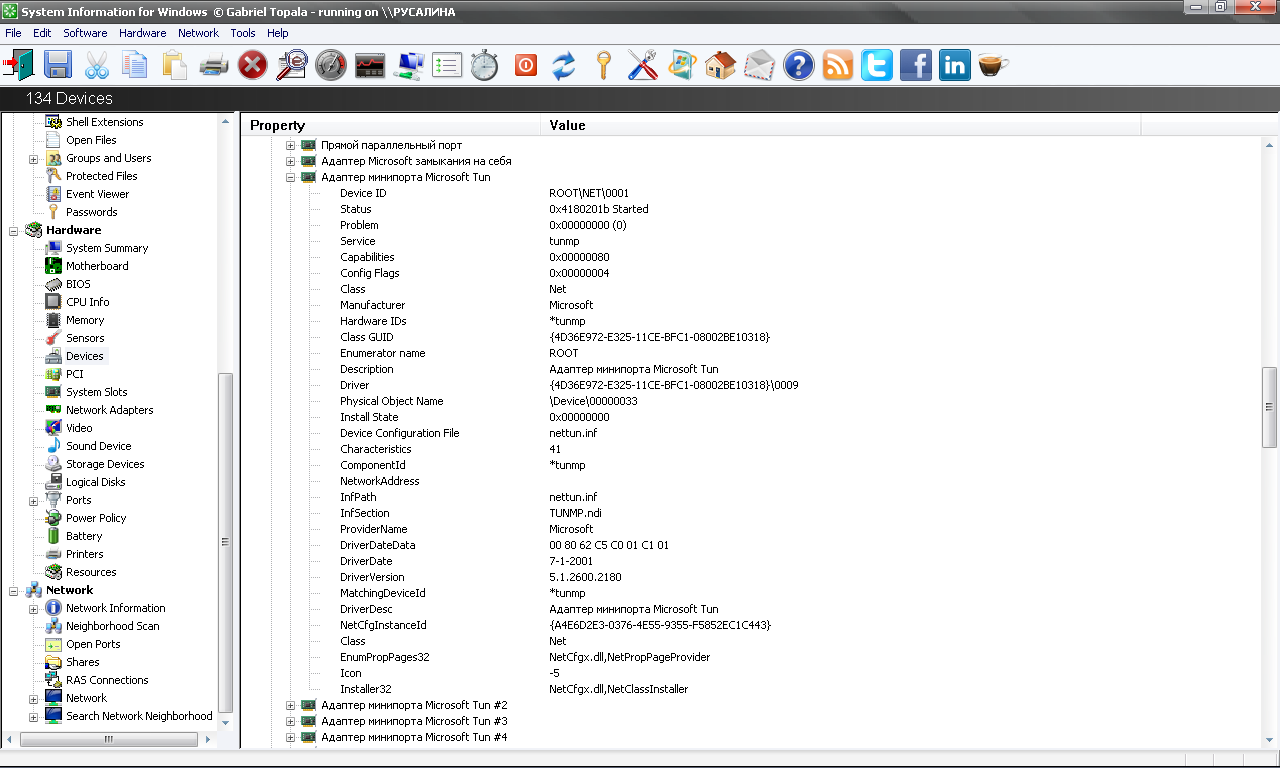This screenshot has width=1280, height=768.
Task: Select CPU Info in the sidebar
Action: (x=88, y=302)
